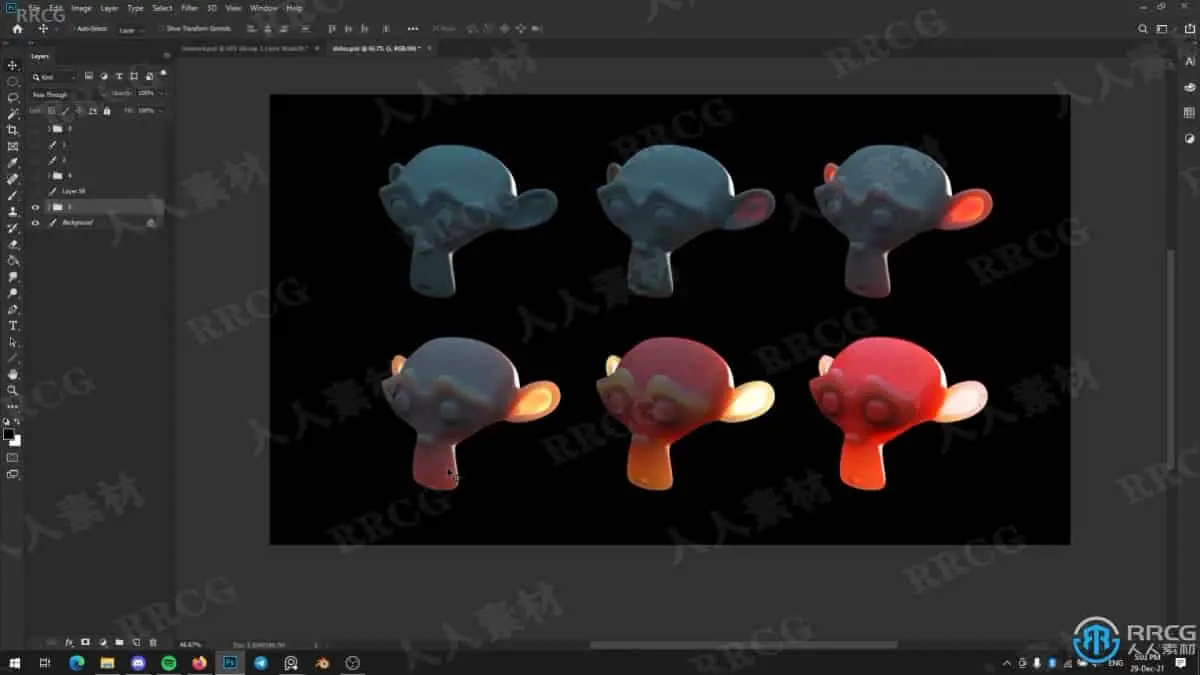Click the Create new layer icon
Viewport: 1200px width, 675px height.
pyautogui.click(x=136, y=641)
